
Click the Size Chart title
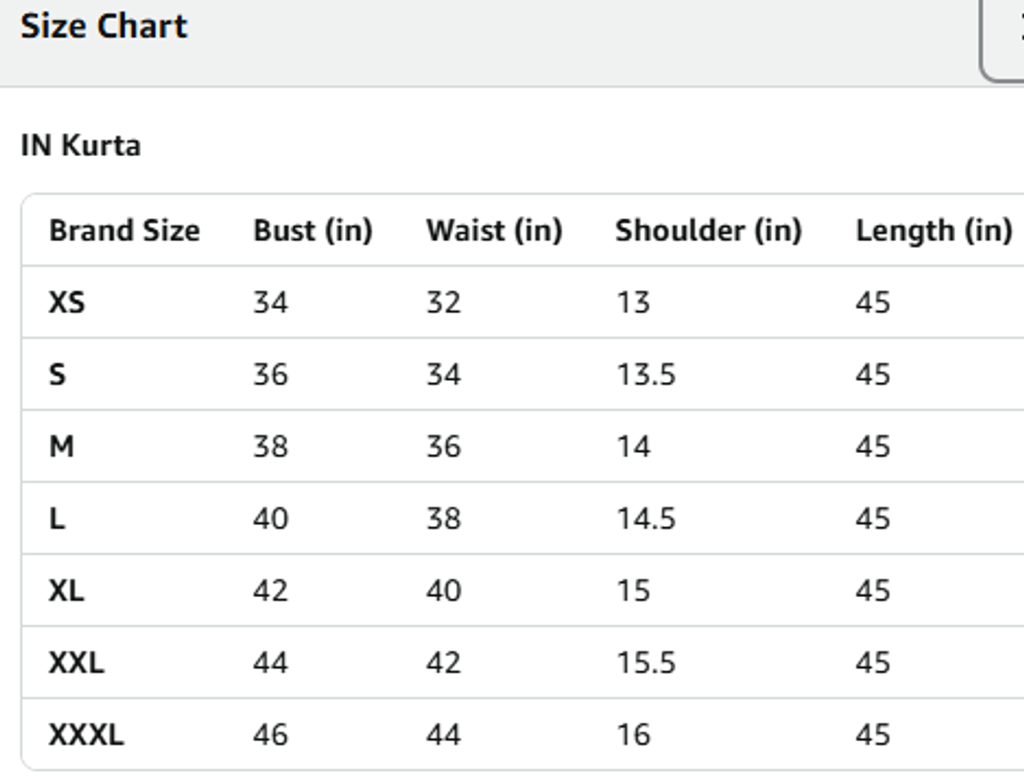coord(104,26)
